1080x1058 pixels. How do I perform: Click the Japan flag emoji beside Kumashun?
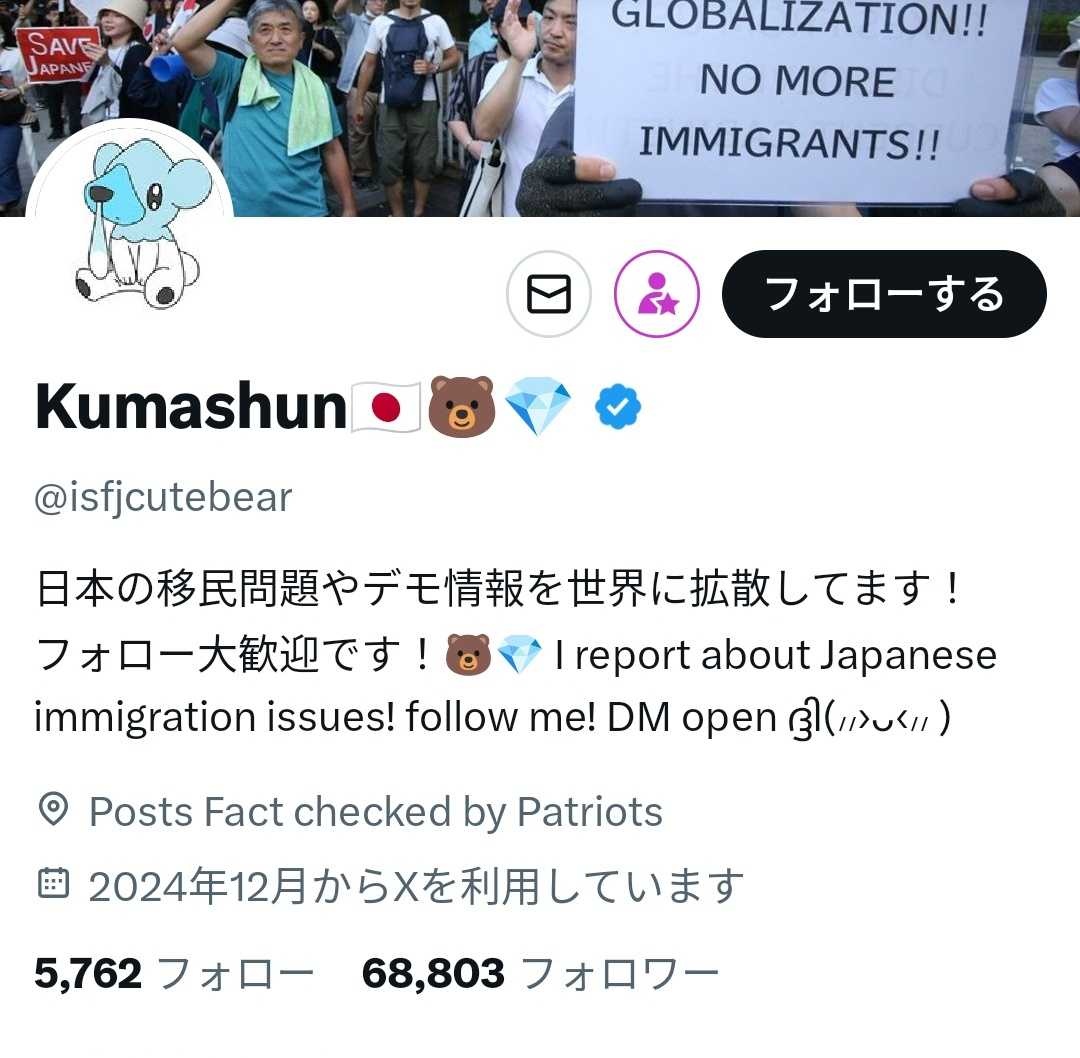click(x=386, y=407)
